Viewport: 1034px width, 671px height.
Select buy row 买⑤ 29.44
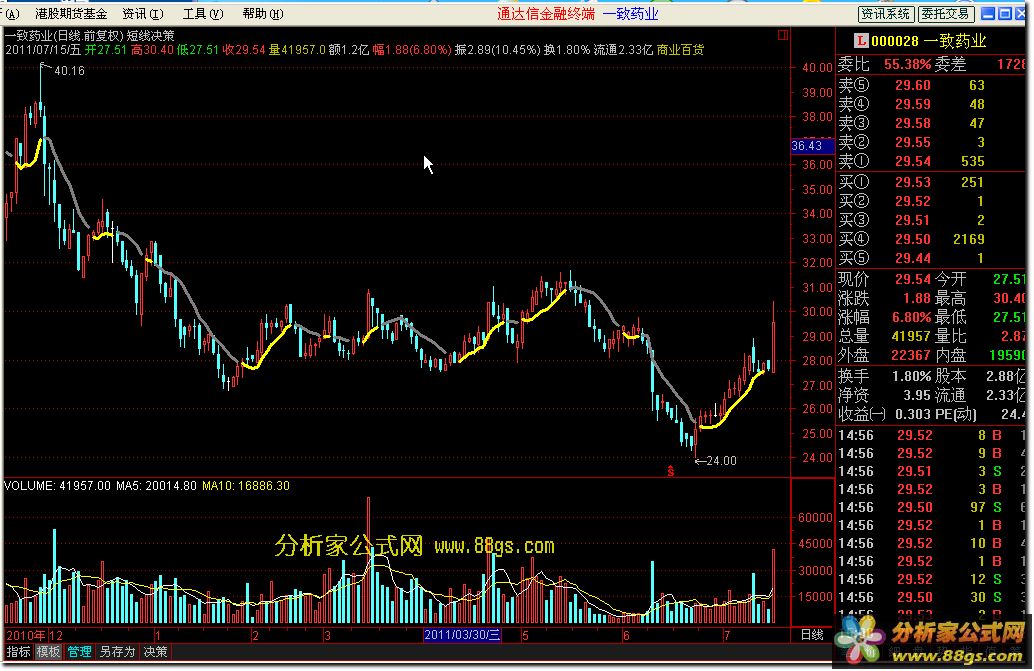(x=931, y=258)
